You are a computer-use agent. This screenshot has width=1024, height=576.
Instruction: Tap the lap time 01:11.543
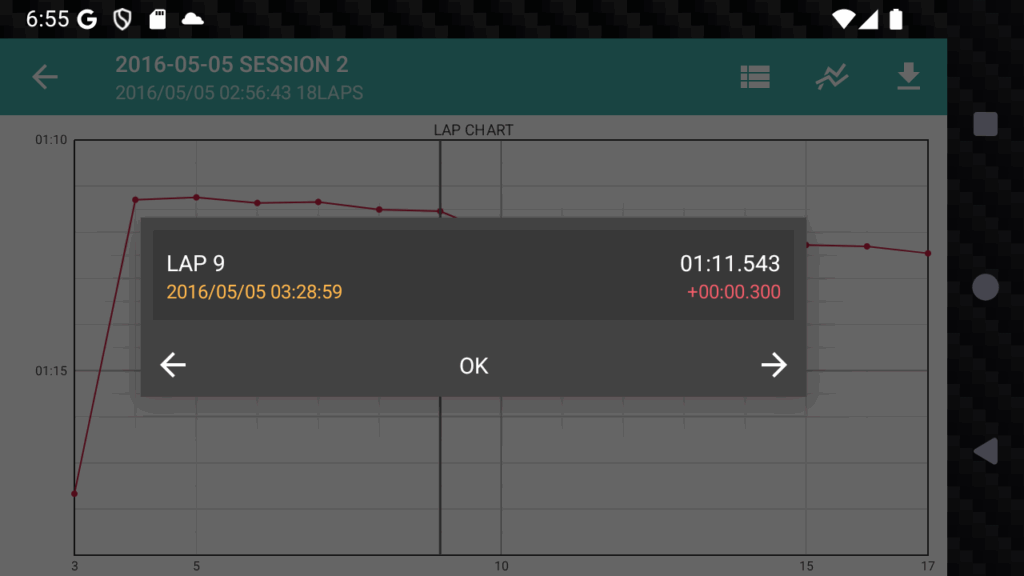730,264
